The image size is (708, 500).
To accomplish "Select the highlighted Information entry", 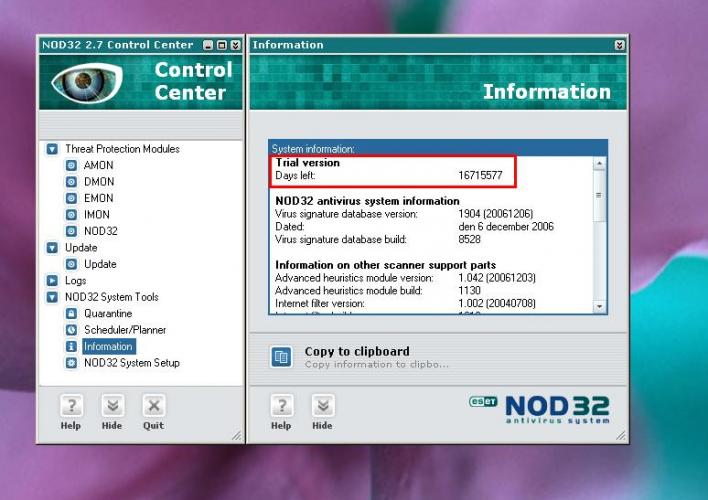I will pyautogui.click(x=108, y=346).
